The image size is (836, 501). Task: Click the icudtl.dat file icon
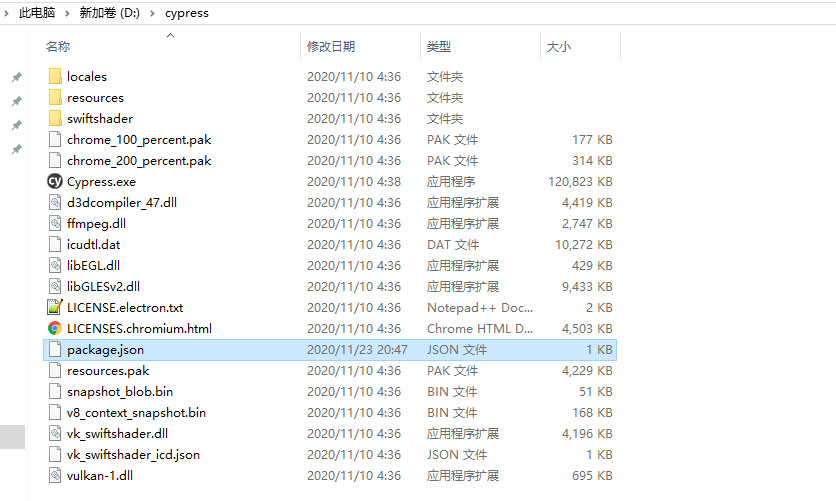click(x=55, y=244)
